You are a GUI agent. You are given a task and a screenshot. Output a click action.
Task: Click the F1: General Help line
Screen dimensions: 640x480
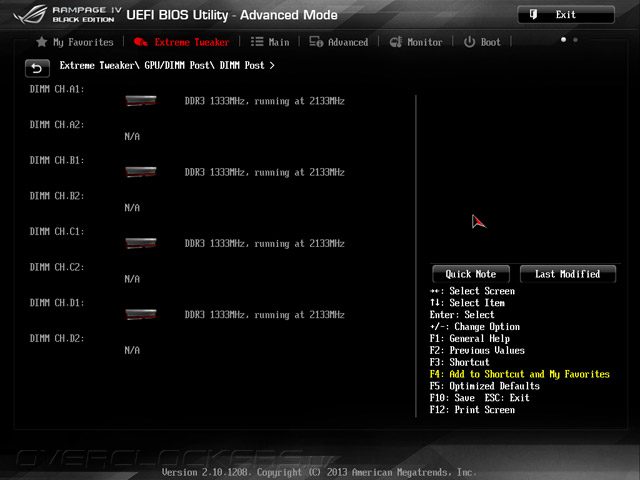coord(469,338)
